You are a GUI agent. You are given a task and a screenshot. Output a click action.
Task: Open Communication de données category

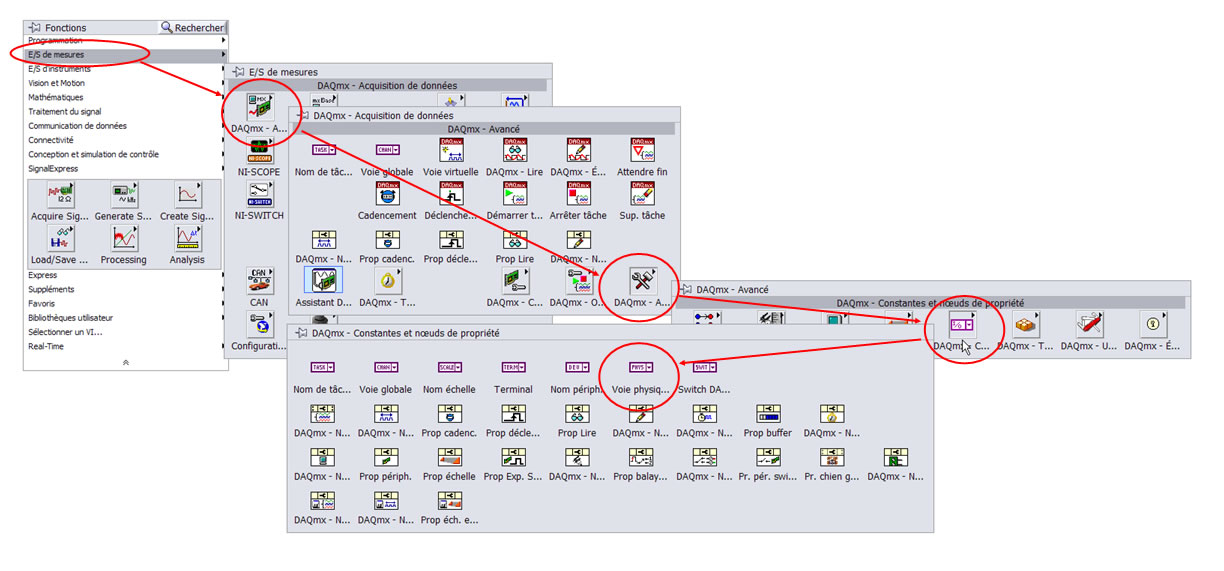pyautogui.click(x=126, y=126)
